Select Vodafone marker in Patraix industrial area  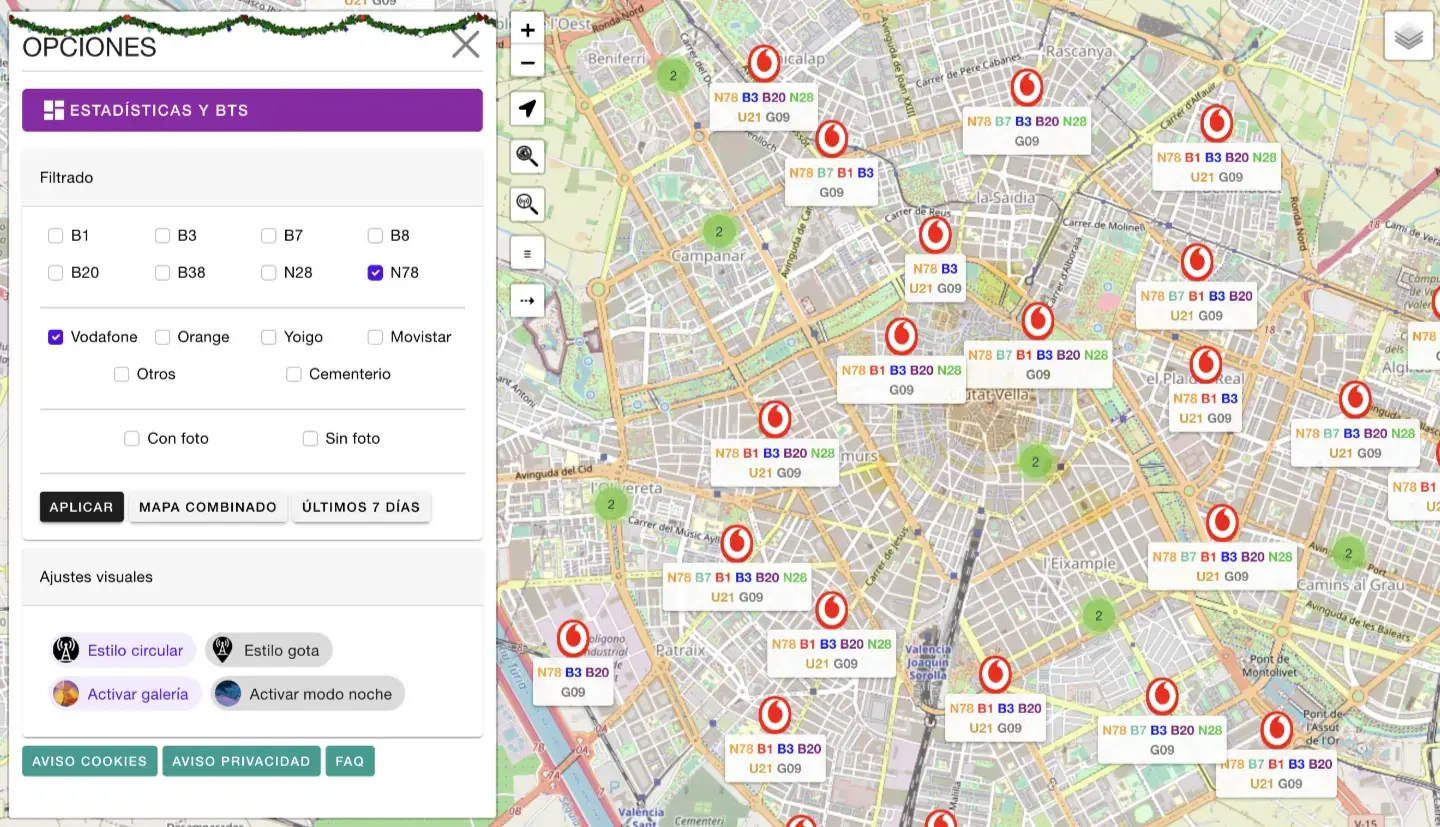573,638
